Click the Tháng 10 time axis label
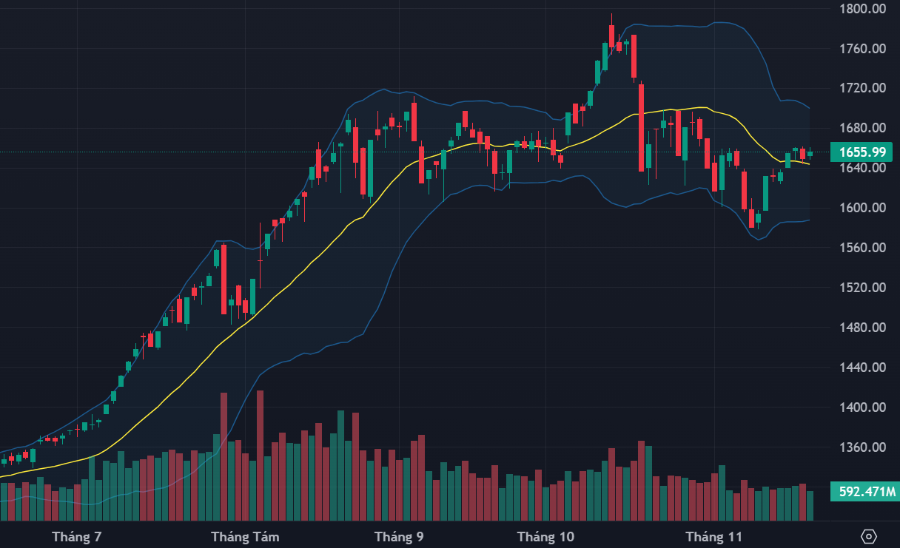The height and width of the screenshot is (548, 900). click(x=546, y=537)
